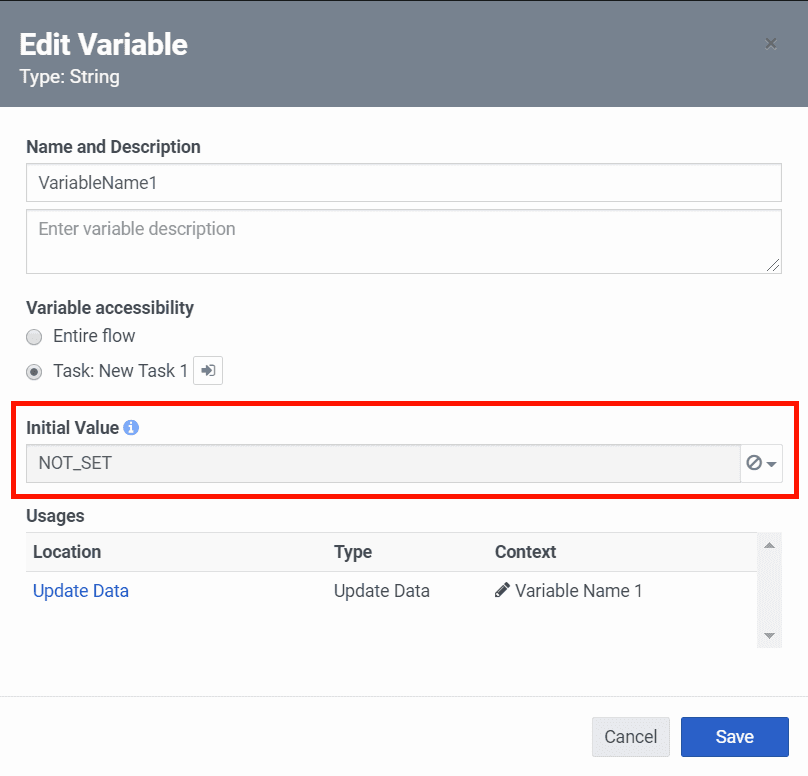Click the go-to-task arrow beside New Task 1
Viewport: 808px width, 776px height.
208,370
